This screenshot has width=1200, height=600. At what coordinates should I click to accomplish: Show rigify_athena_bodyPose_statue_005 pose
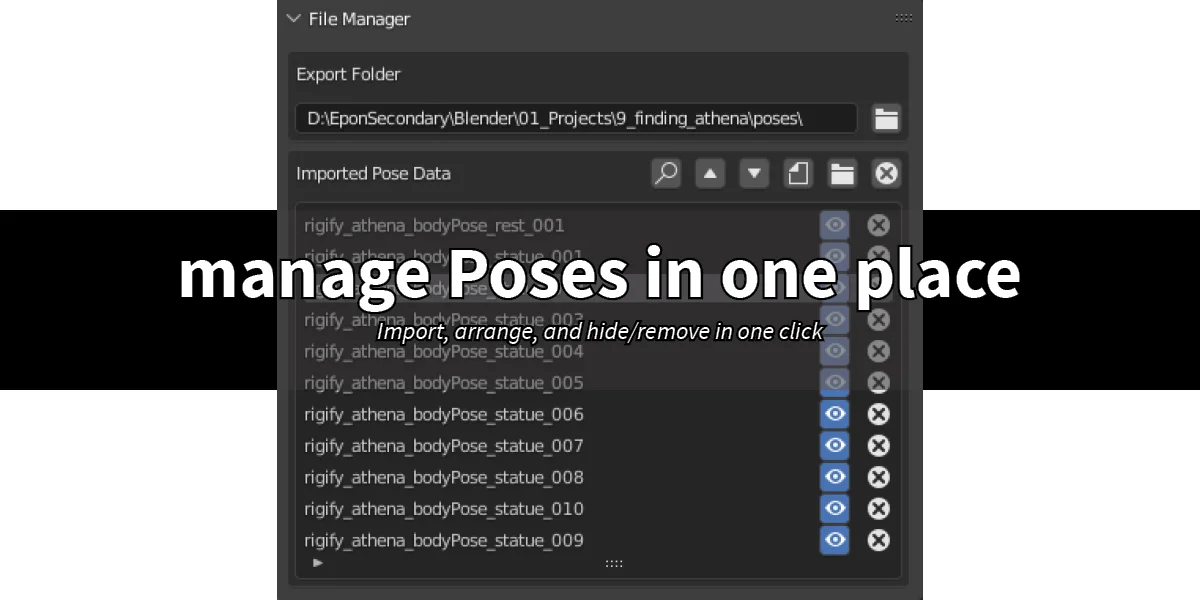pyautogui.click(x=834, y=382)
